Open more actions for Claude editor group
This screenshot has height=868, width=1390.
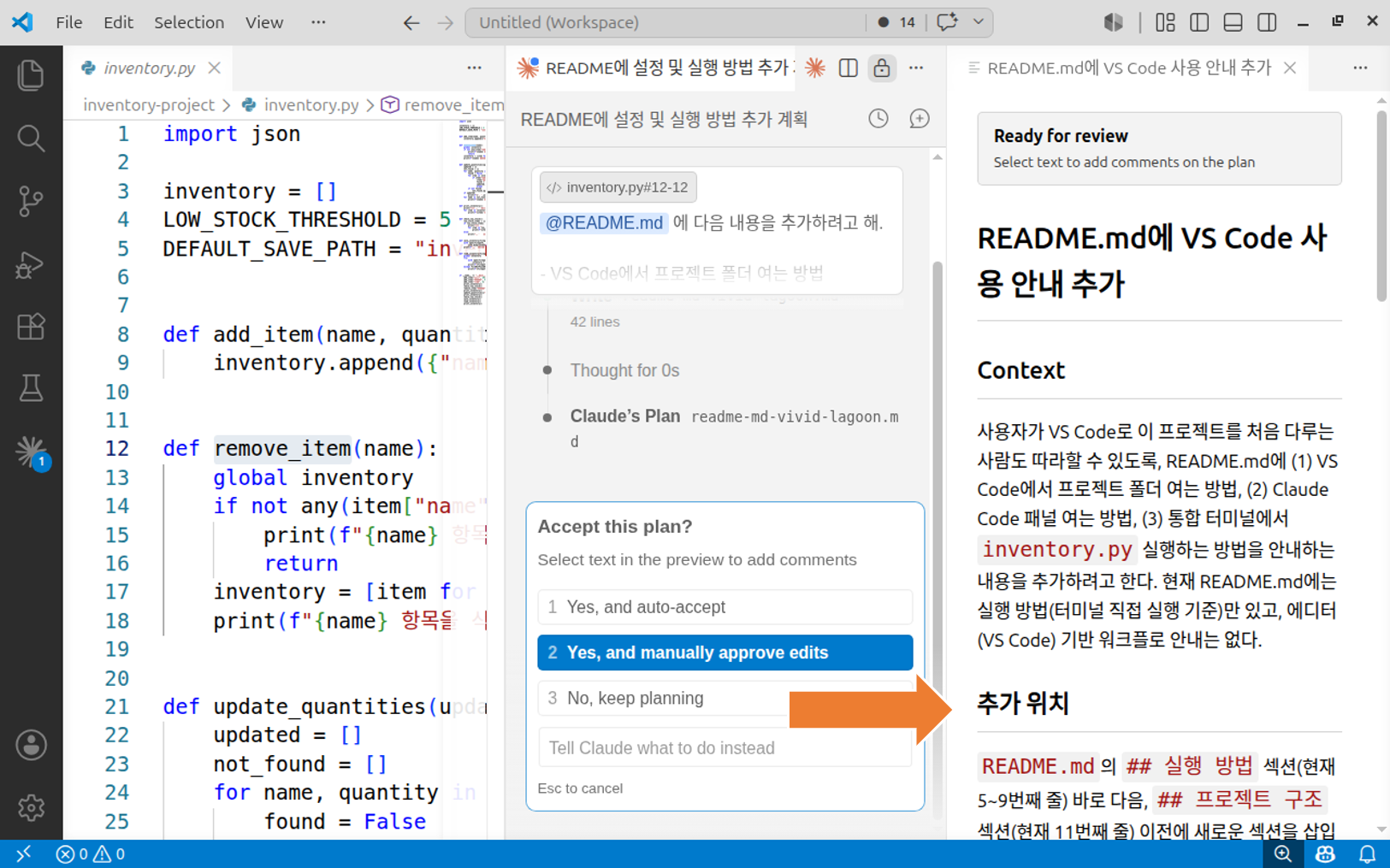click(916, 68)
